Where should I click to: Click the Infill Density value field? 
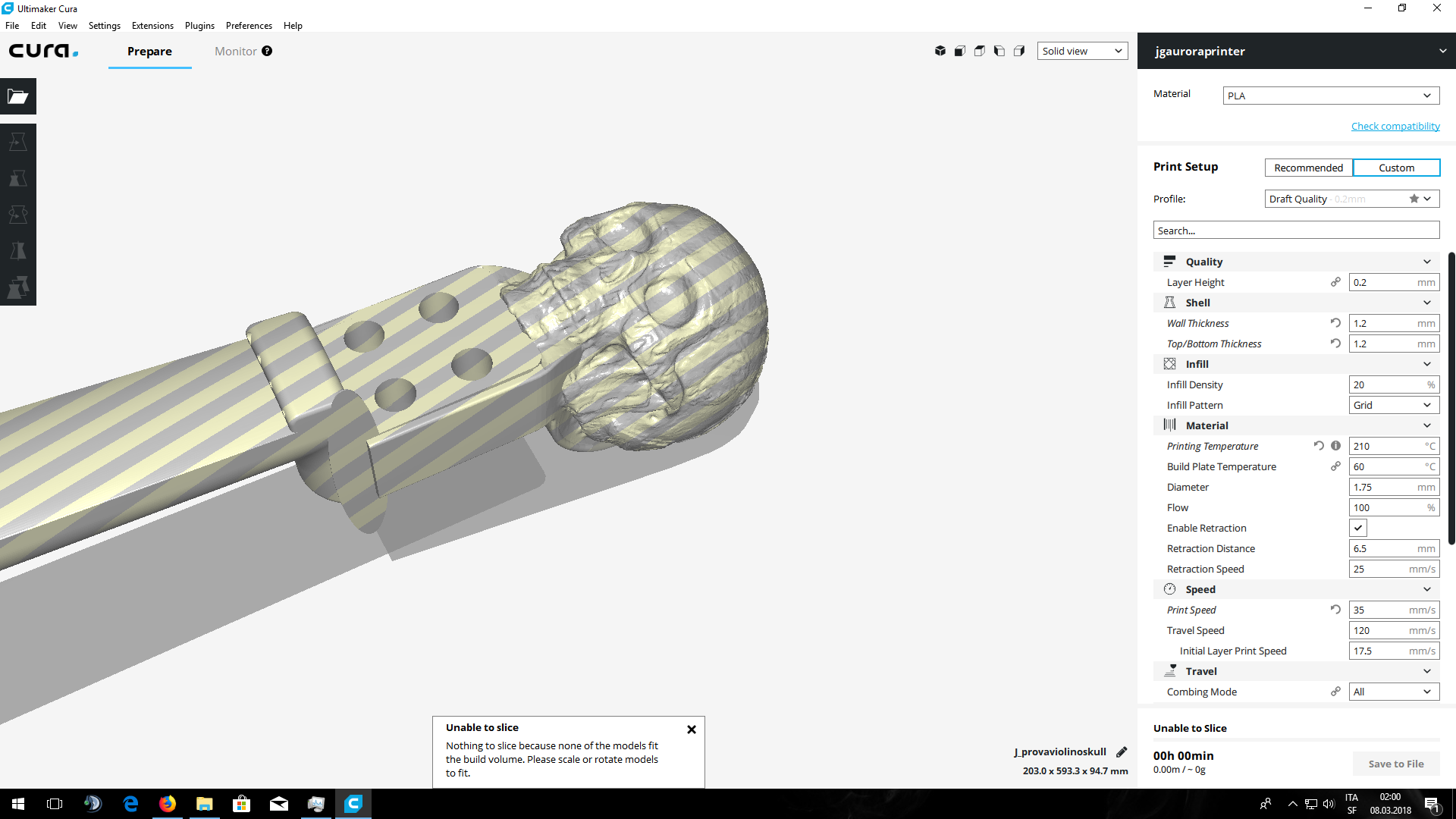point(1394,384)
